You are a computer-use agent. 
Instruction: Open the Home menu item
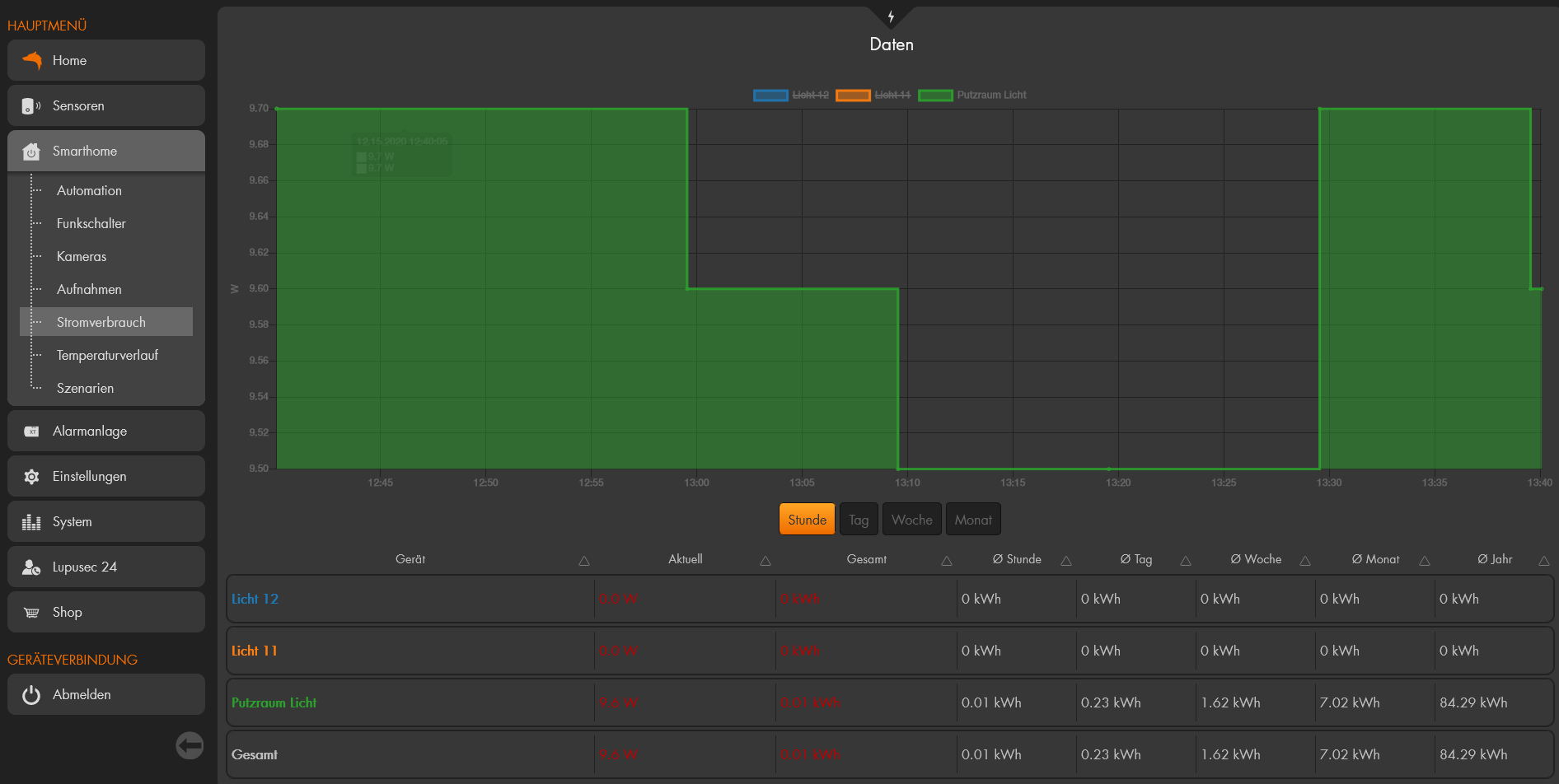(x=106, y=60)
